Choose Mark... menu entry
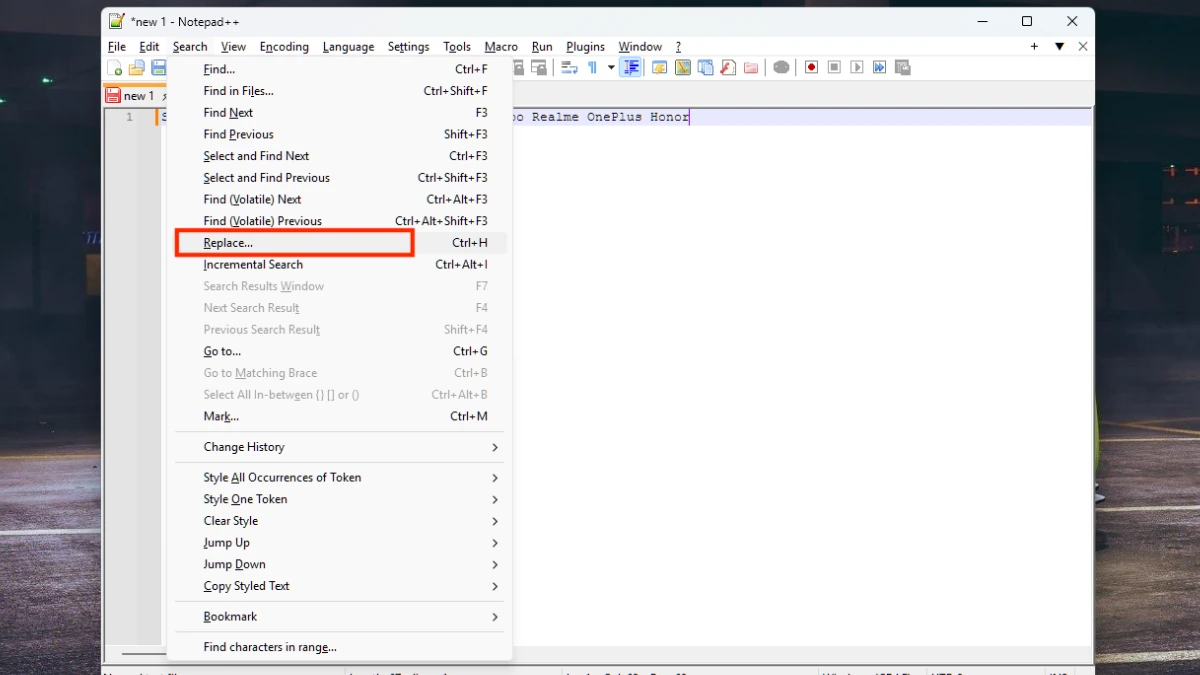Image resolution: width=1200 pixels, height=675 pixels. 340,416
